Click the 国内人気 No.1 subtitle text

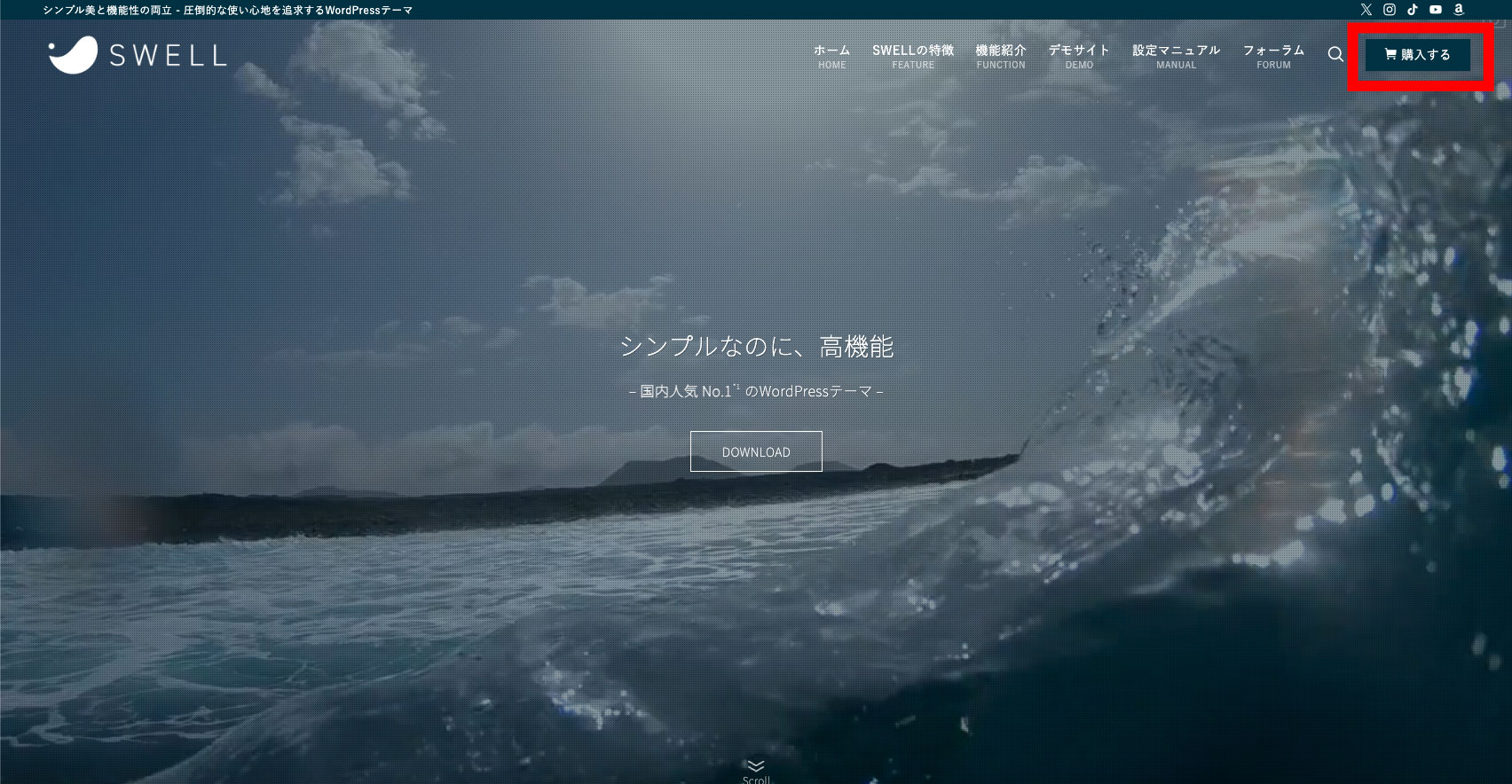tap(683, 391)
